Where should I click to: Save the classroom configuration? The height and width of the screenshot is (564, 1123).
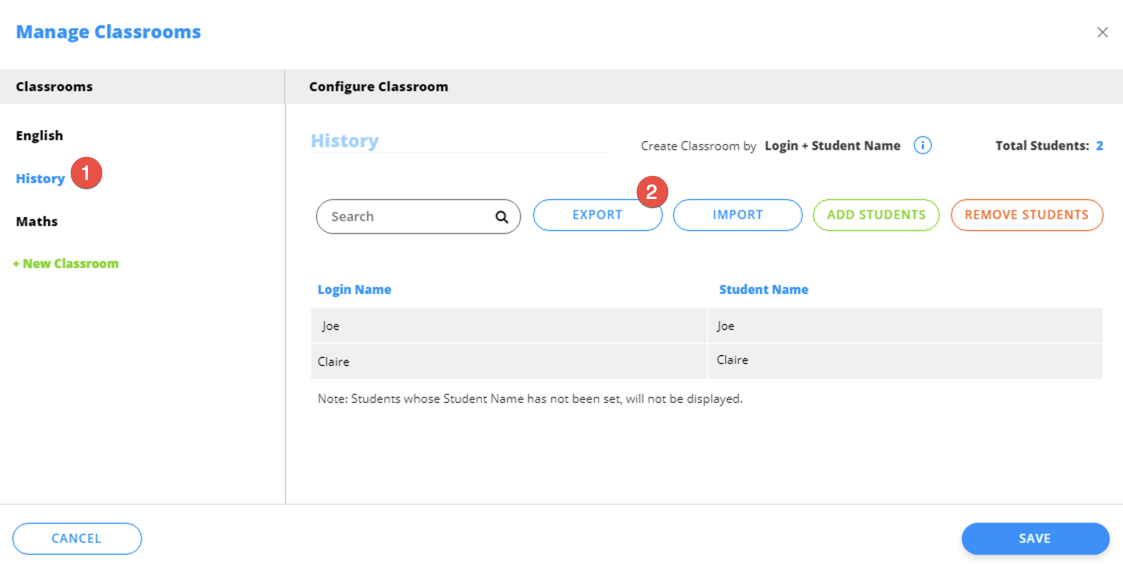(1035, 538)
